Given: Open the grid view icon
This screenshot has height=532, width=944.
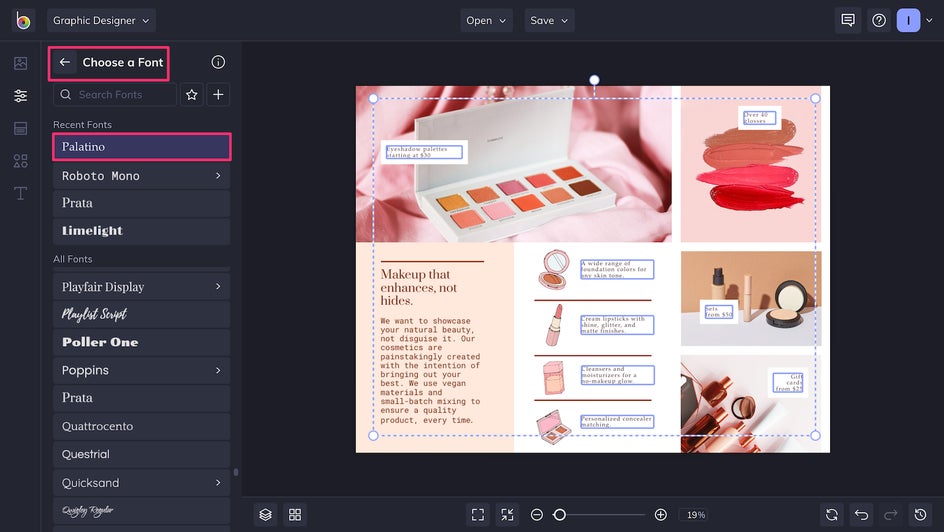Looking at the screenshot, I should tap(295, 515).
